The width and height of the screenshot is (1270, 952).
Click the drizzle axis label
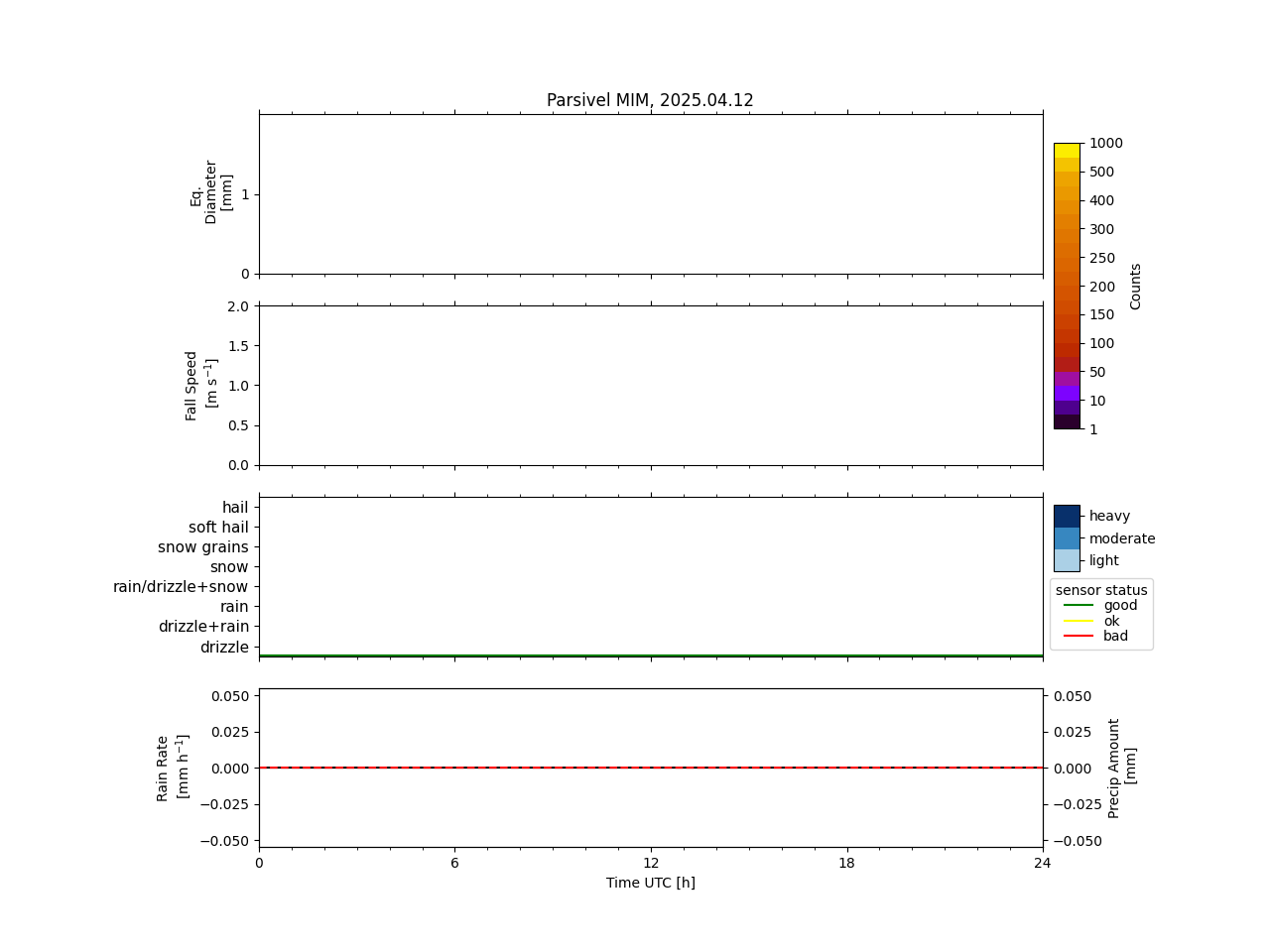(x=224, y=648)
